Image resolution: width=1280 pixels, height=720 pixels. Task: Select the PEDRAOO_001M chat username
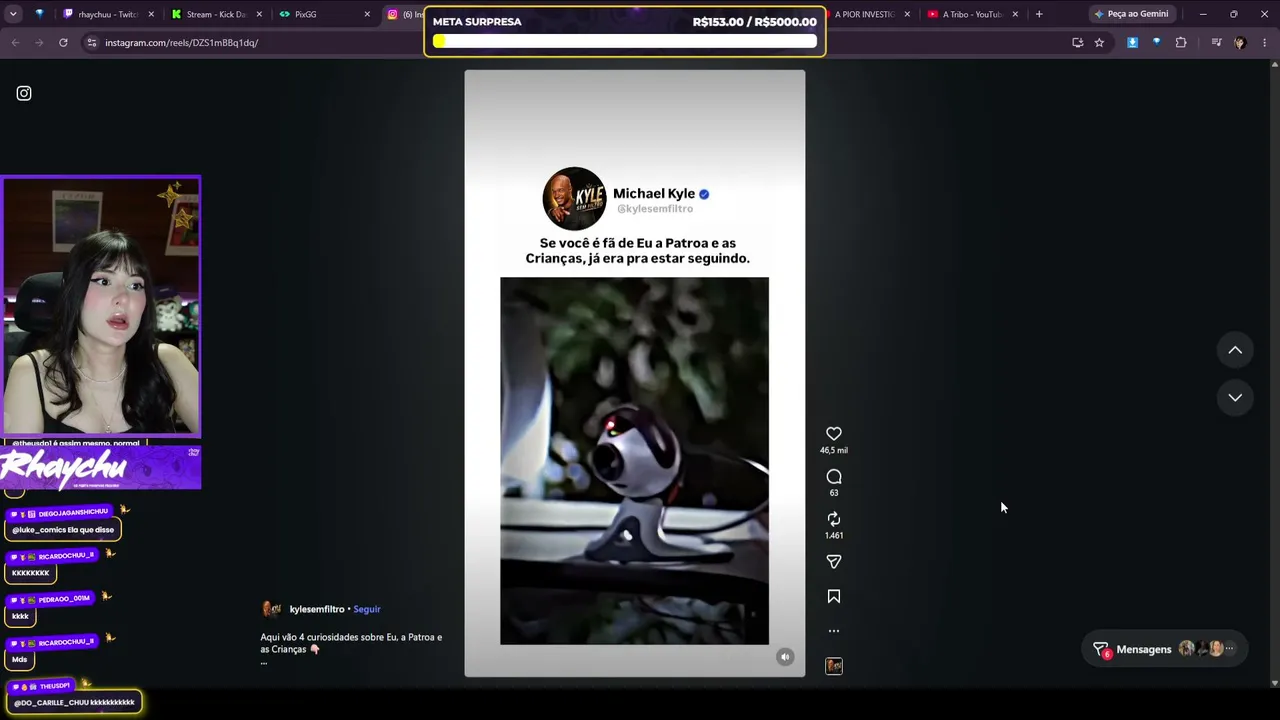click(x=64, y=599)
